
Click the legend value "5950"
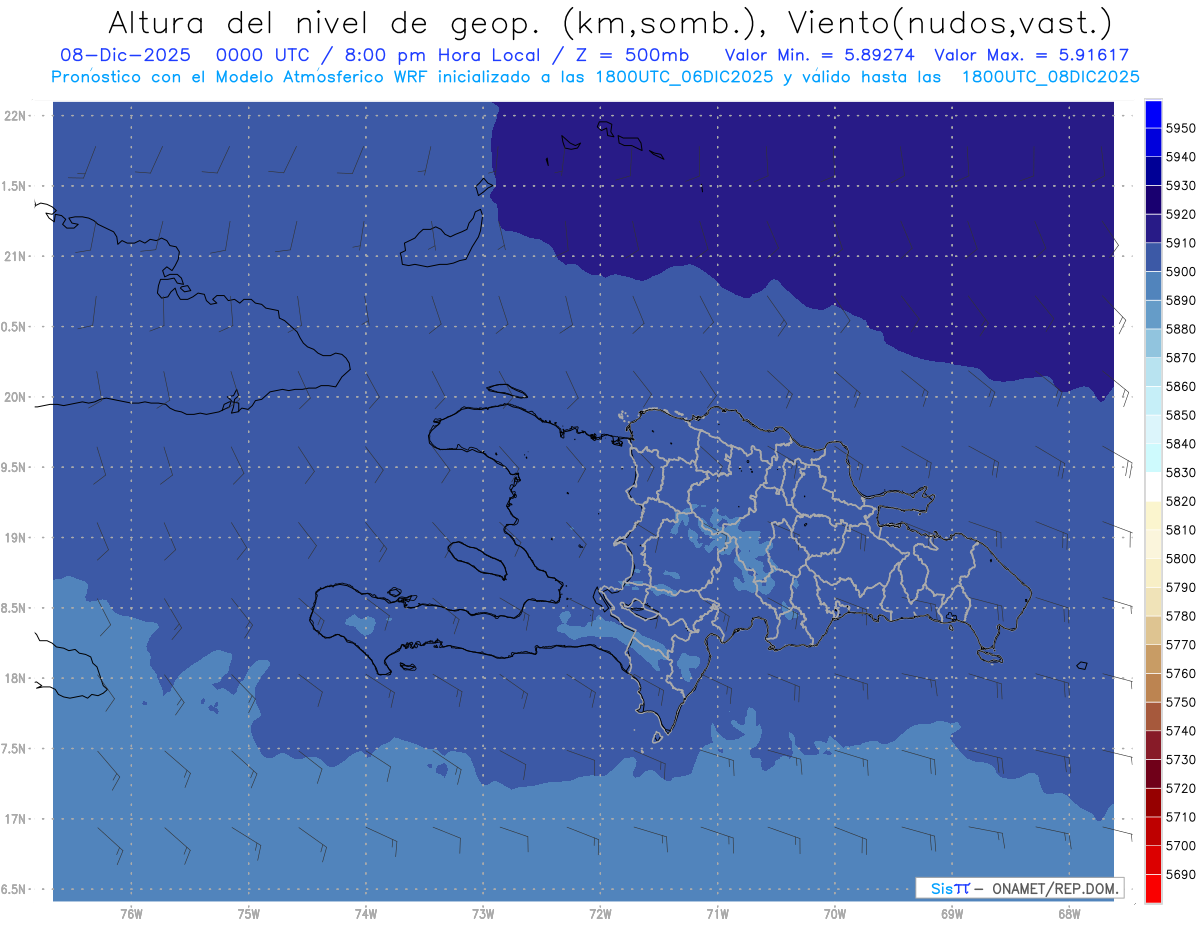1180,128
